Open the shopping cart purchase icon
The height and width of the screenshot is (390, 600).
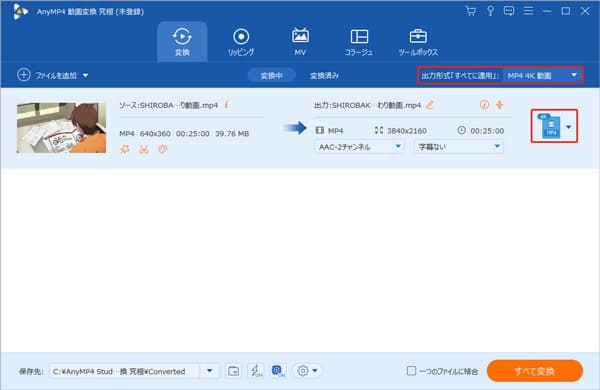471,11
